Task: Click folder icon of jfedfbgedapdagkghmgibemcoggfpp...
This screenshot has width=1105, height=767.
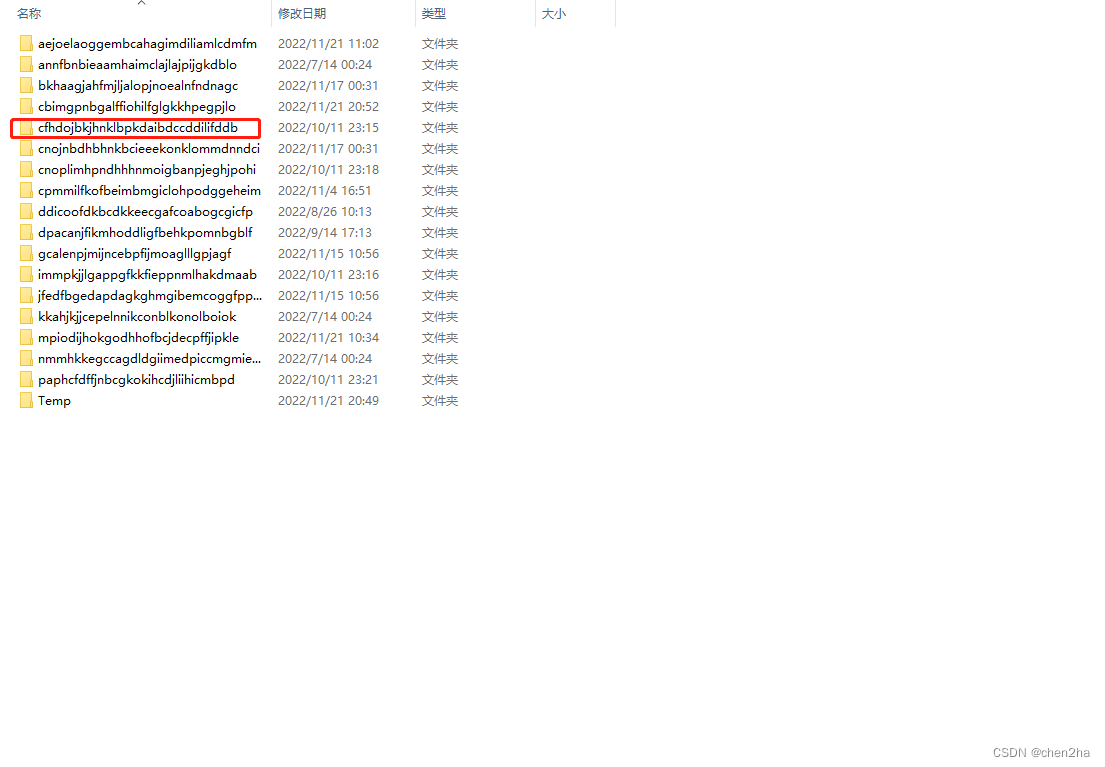Action: click(x=26, y=296)
